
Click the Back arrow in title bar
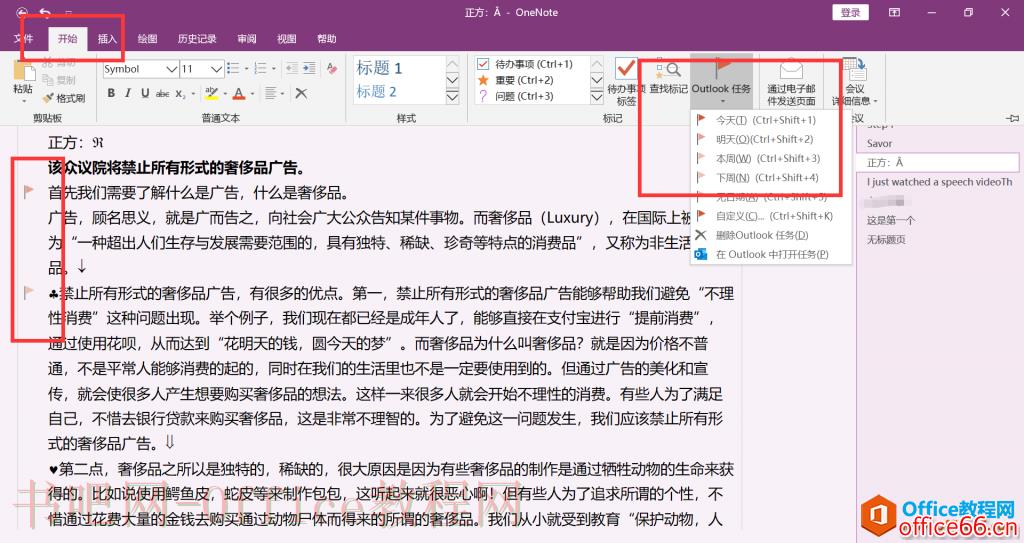[x=22, y=12]
